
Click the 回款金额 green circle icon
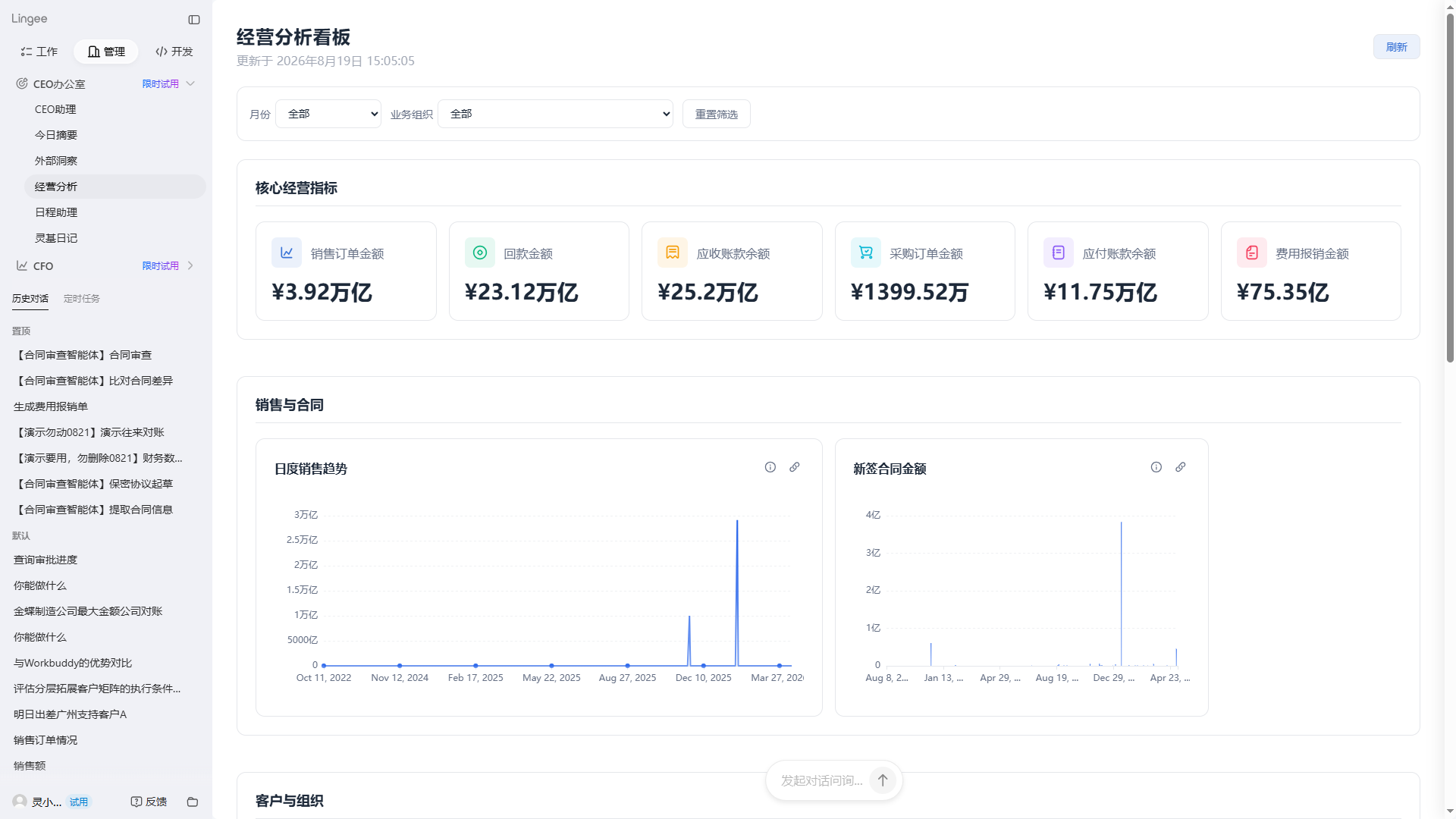tap(480, 253)
